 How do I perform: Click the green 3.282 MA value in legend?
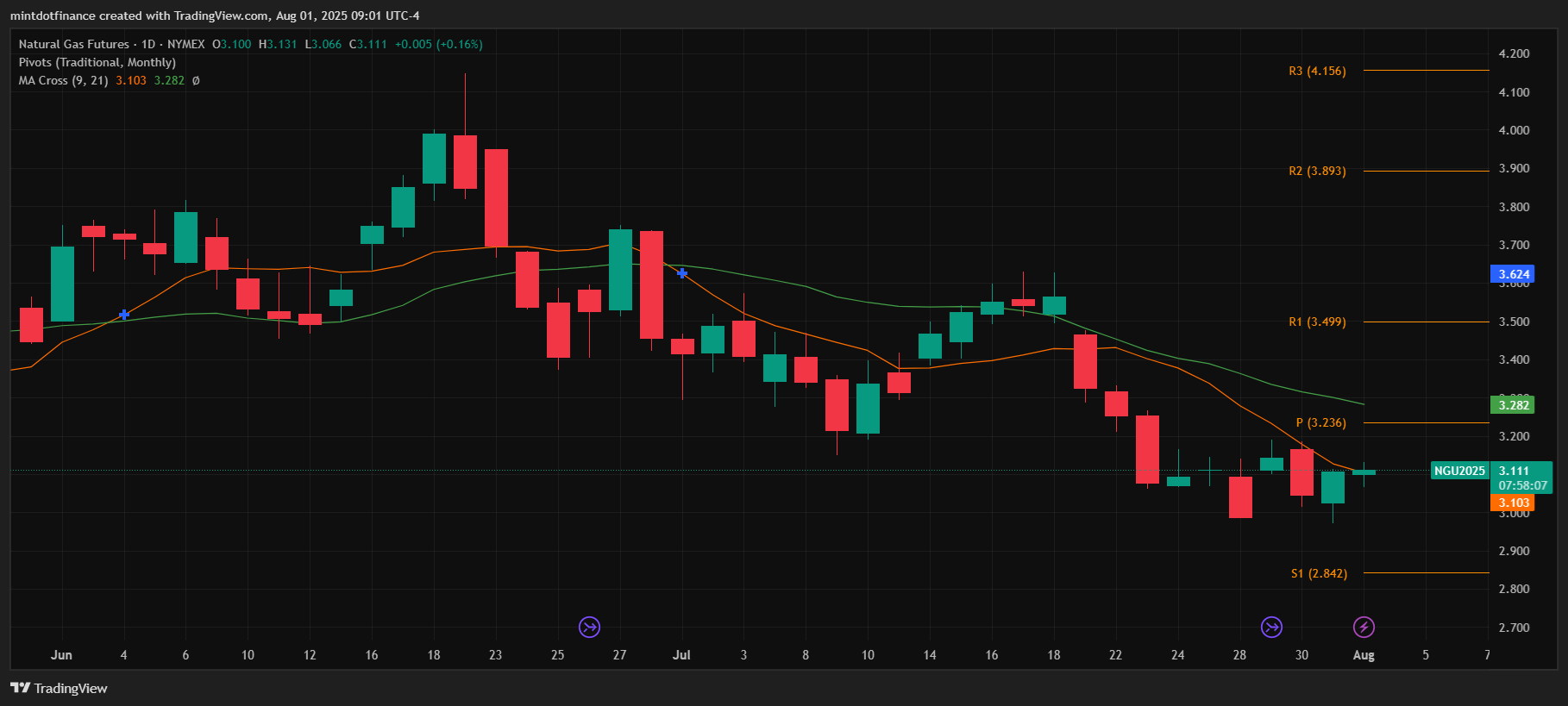[169, 80]
